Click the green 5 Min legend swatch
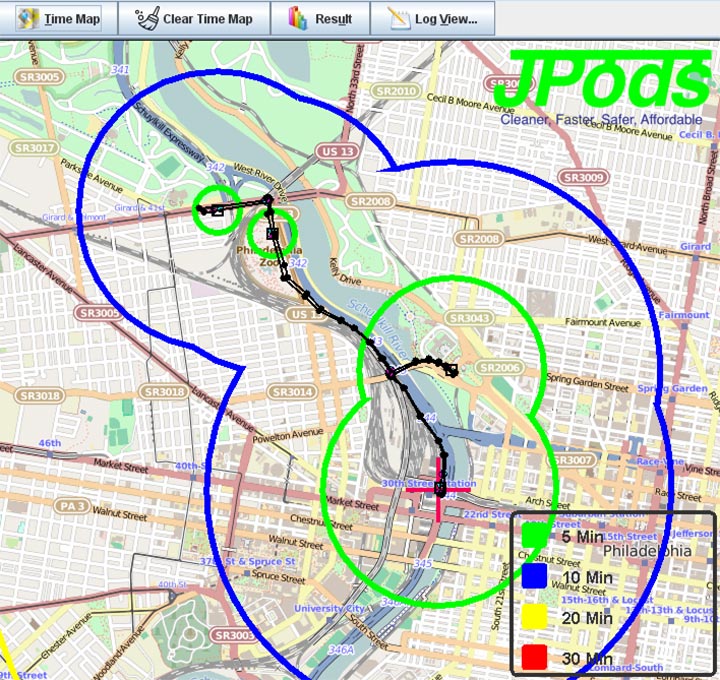 click(535, 536)
